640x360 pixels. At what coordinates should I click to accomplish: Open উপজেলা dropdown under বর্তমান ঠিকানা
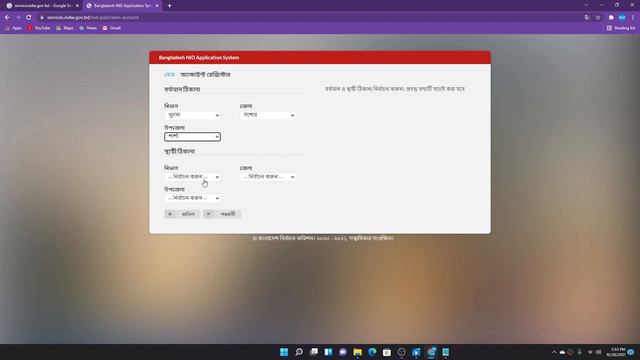point(192,136)
